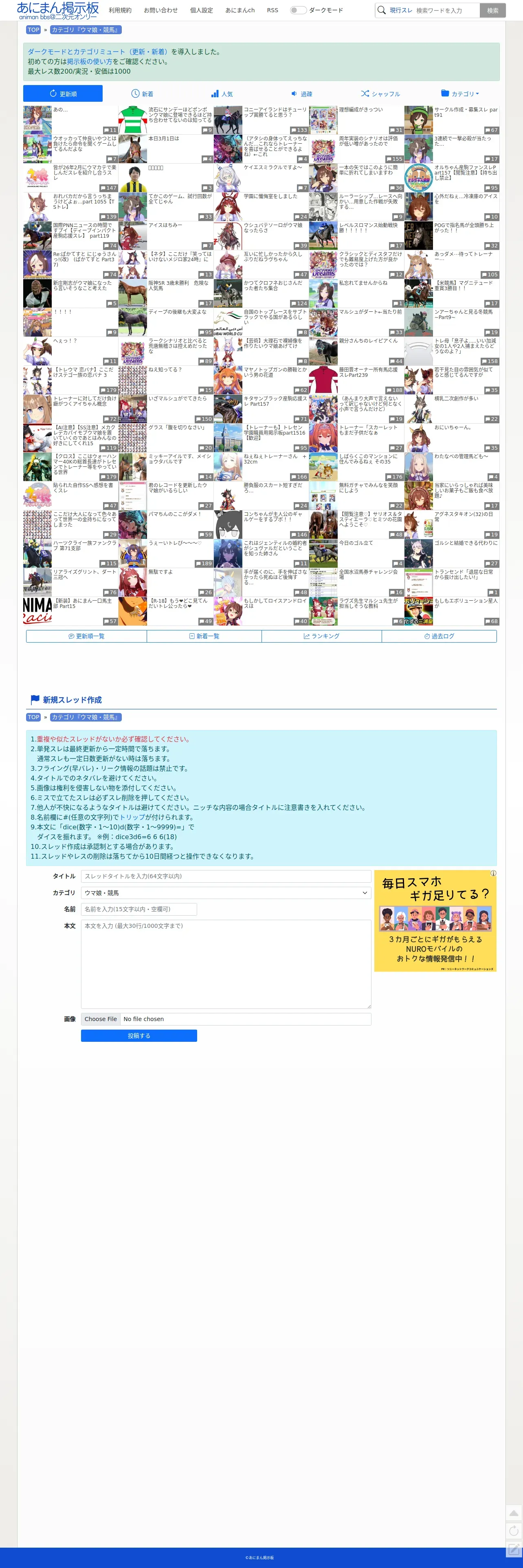The height and width of the screenshot is (1568, 523).
Task: Focus the スレッドタイトル input field
Action: click(x=226, y=876)
